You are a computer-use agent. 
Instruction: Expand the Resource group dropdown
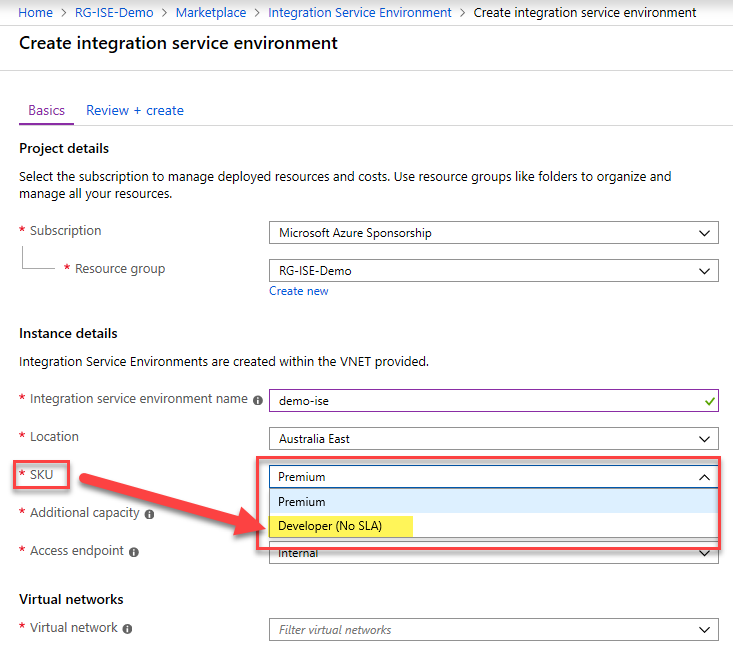(x=493, y=270)
